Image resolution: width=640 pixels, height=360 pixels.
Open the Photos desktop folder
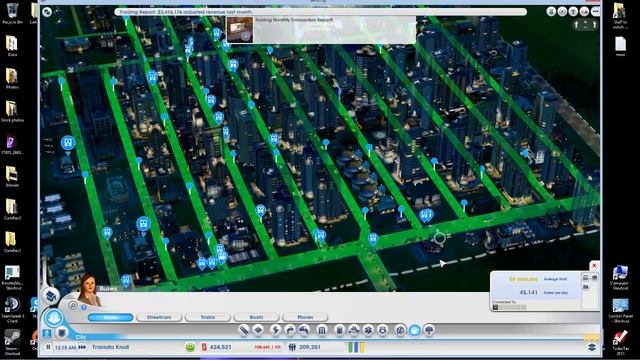pyautogui.click(x=12, y=79)
